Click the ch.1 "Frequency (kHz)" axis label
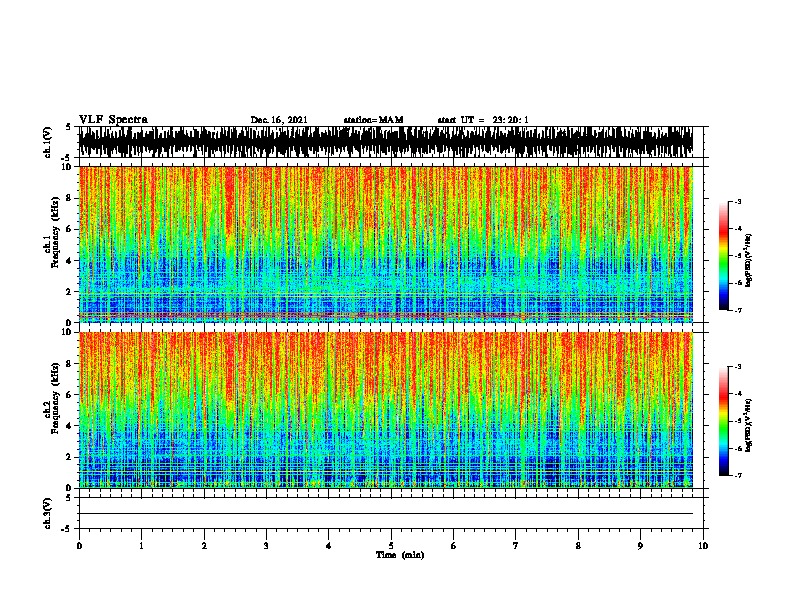This screenshot has width=792, height=612. (55, 233)
